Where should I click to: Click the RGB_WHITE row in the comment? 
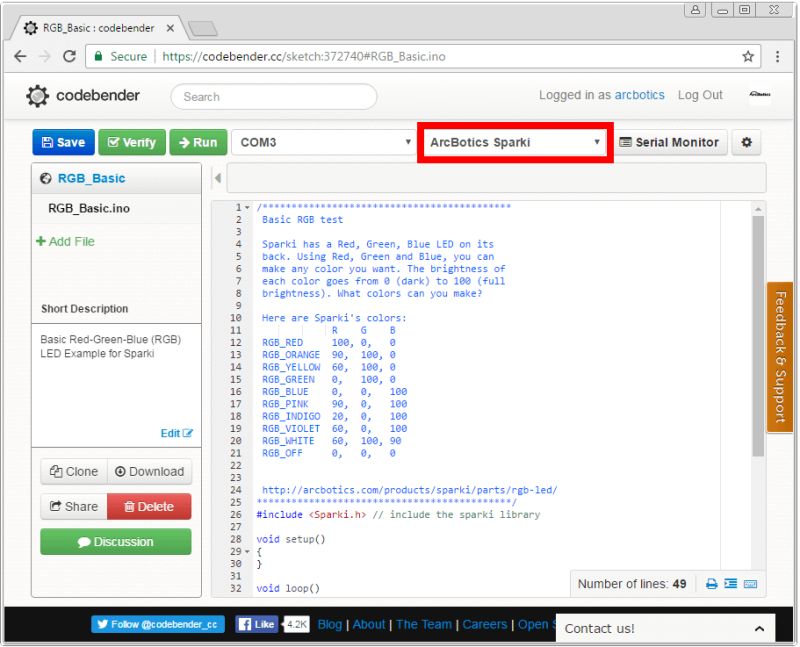332,440
